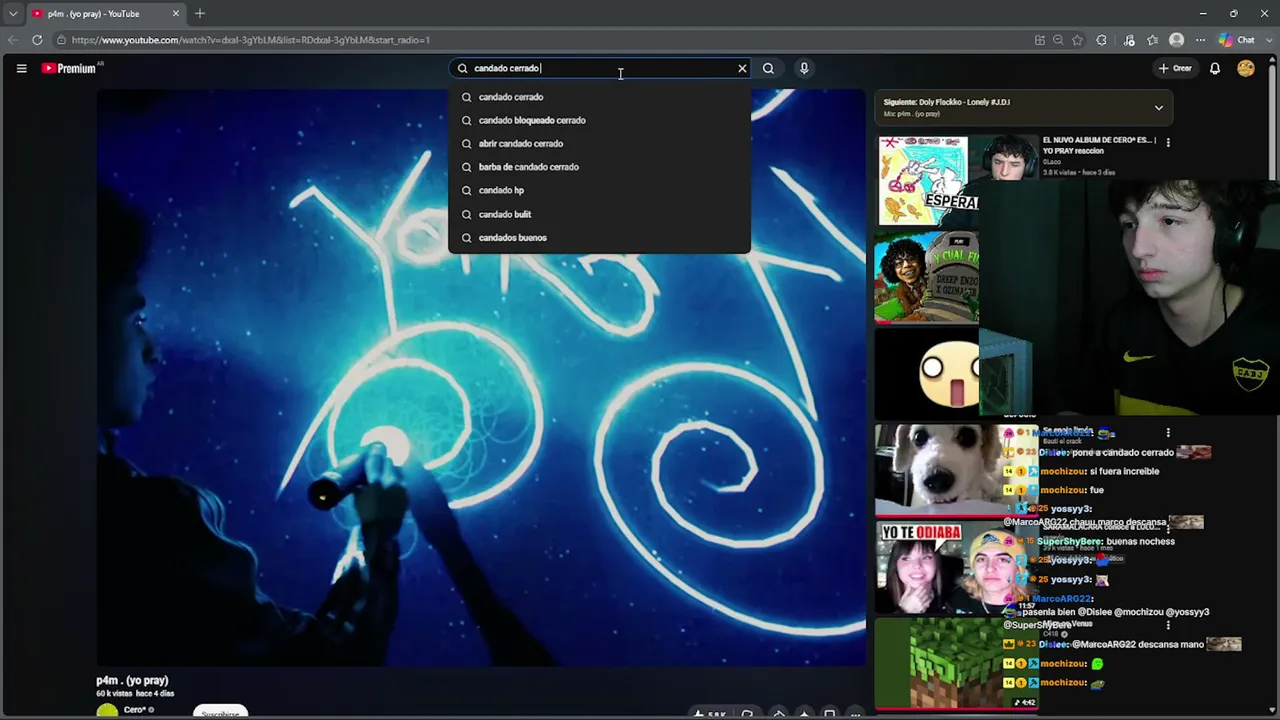Open the 'Y CUAL FUE' tombstone thumbnail
The image size is (1280, 720).
[x=926, y=278]
